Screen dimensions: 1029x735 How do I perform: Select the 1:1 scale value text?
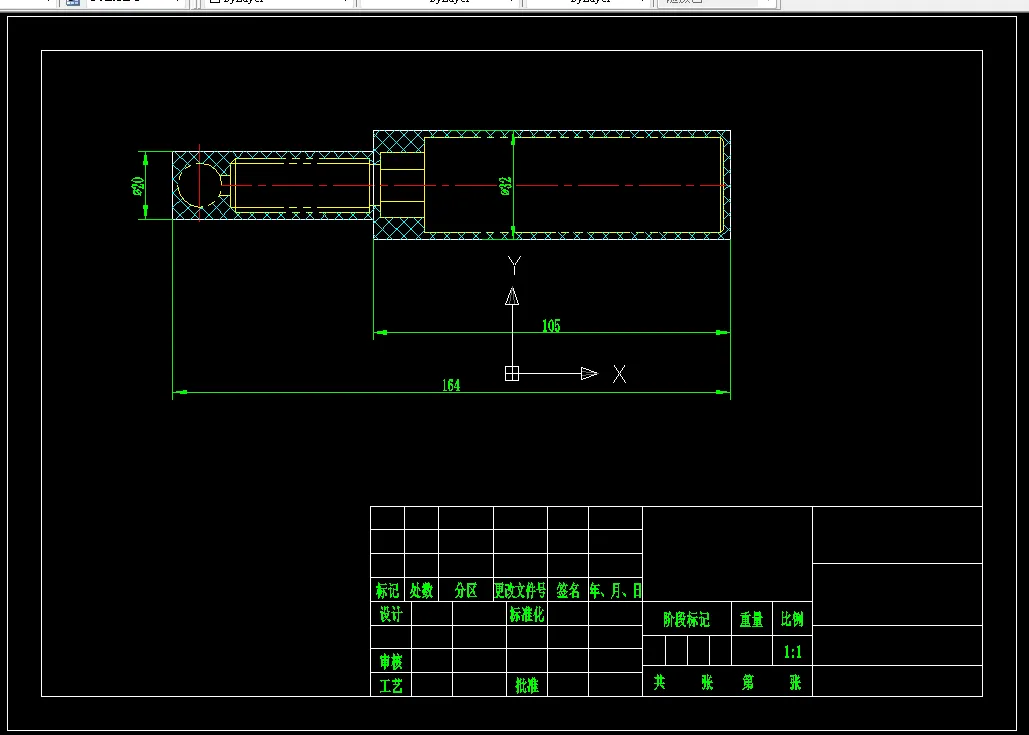pos(792,652)
